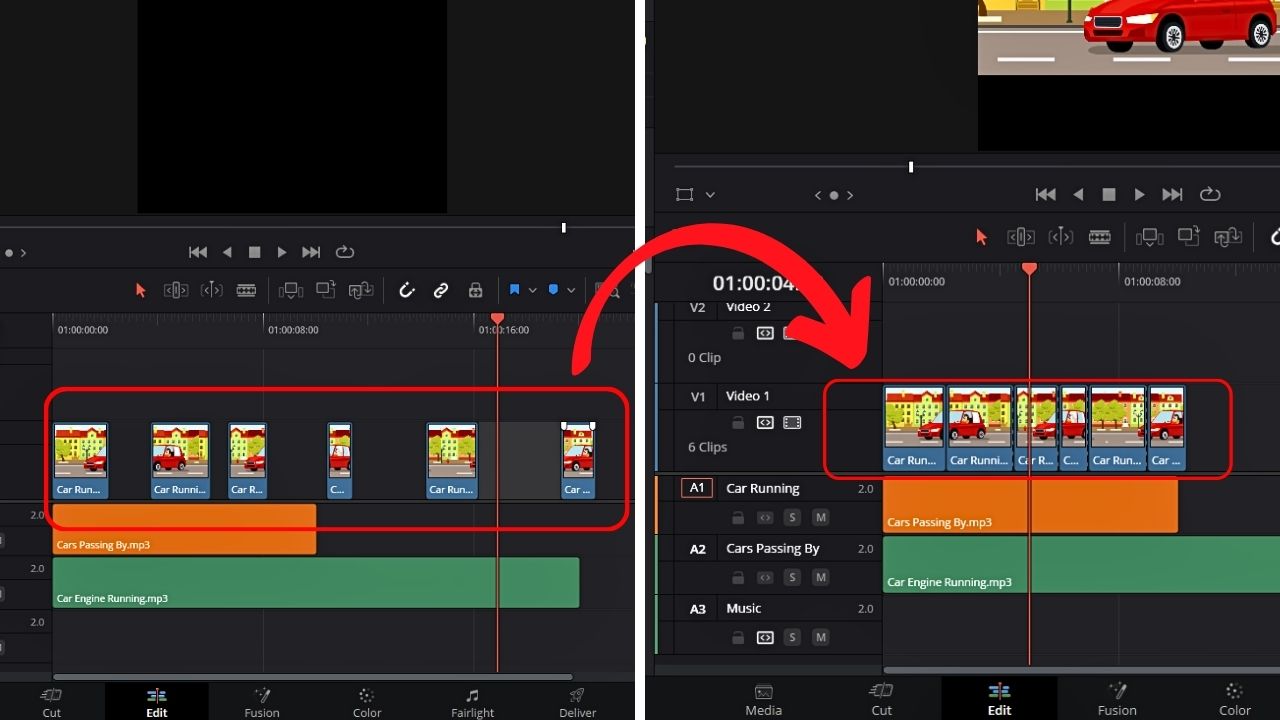Image resolution: width=1280 pixels, height=720 pixels.
Task: Open the flag color dropdown
Action: tap(533, 290)
